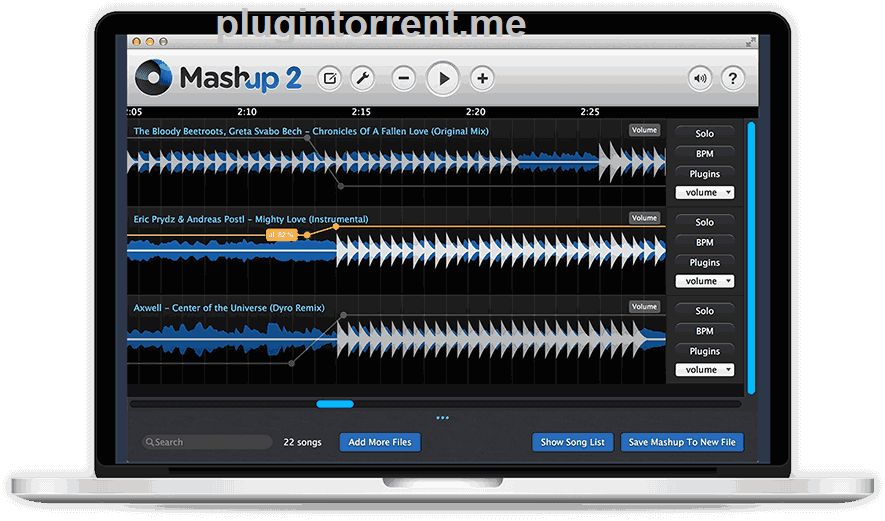The image size is (885, 521).
Task: Zoom in with the plus button
Action: [482, 78]
